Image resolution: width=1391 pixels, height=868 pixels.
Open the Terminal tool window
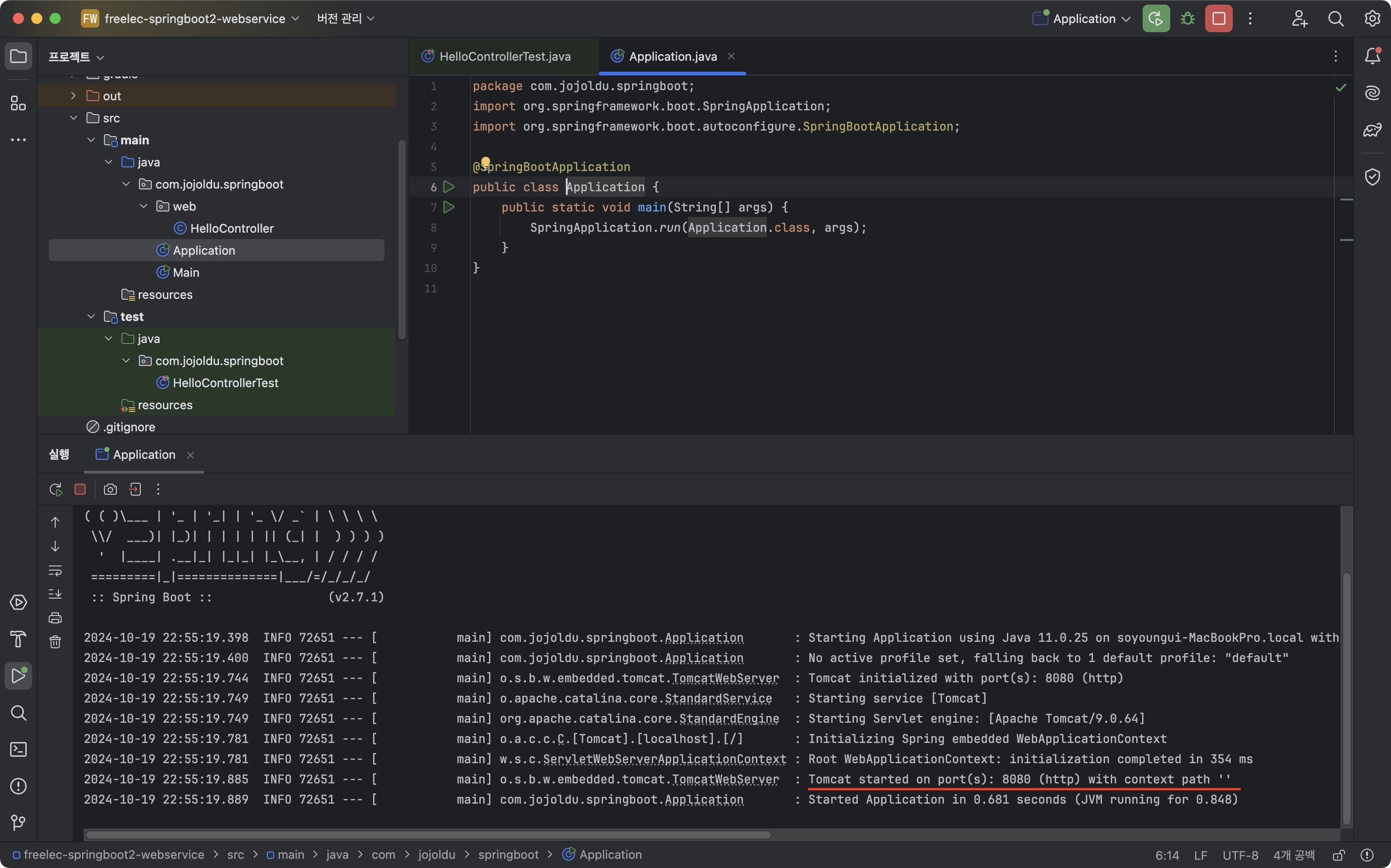point(18,749)
